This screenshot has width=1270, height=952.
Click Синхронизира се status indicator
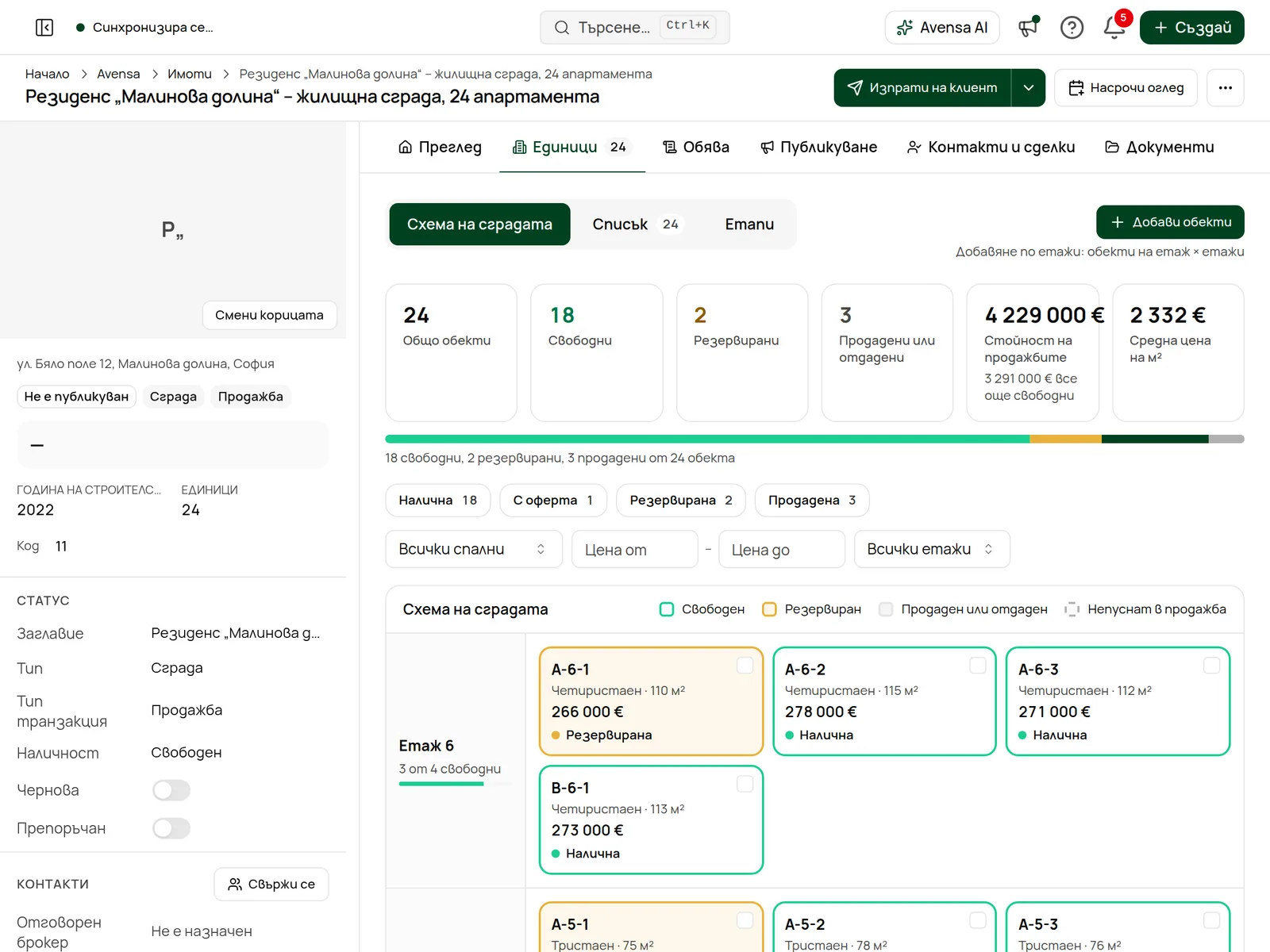point(144,28)
